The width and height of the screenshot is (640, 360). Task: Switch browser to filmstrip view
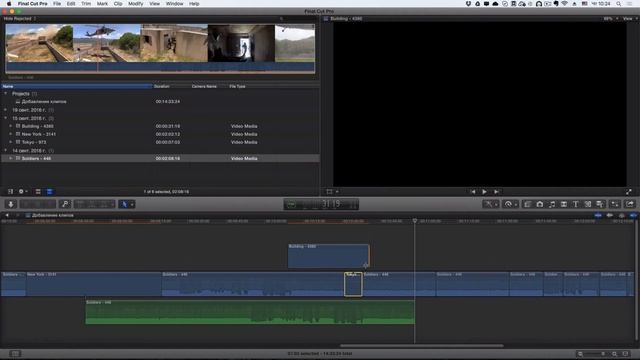pyautogui.click(x=38, y=191)
